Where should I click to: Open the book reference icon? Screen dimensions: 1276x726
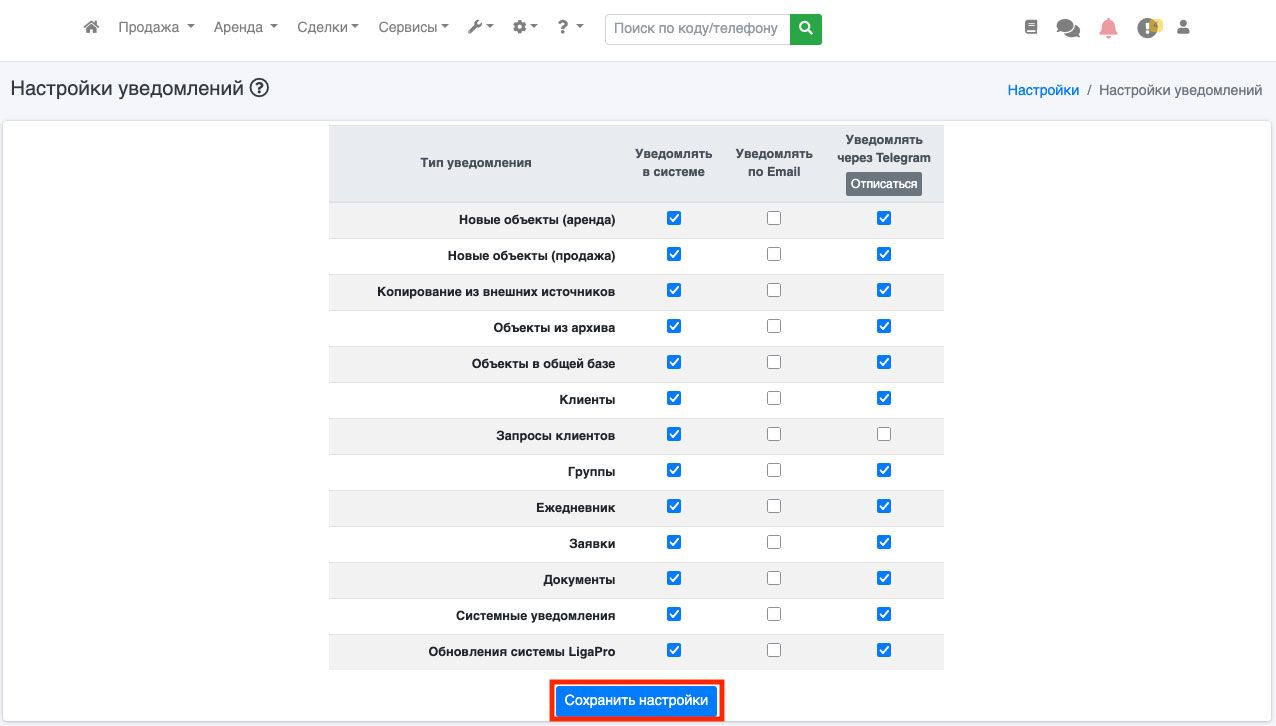1031,28
